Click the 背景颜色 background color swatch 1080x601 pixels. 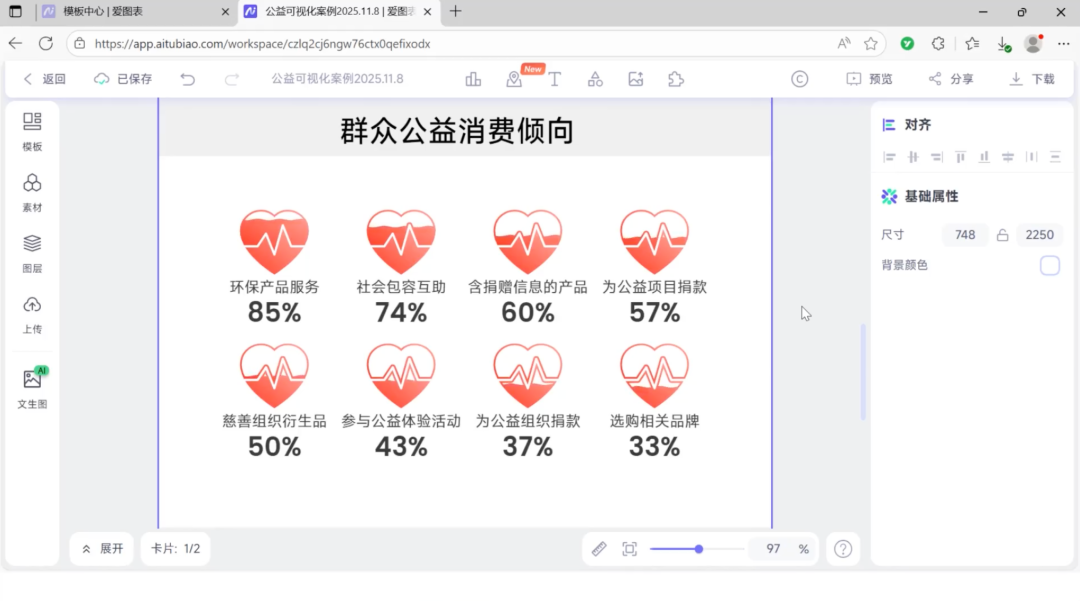point(1049,265)
